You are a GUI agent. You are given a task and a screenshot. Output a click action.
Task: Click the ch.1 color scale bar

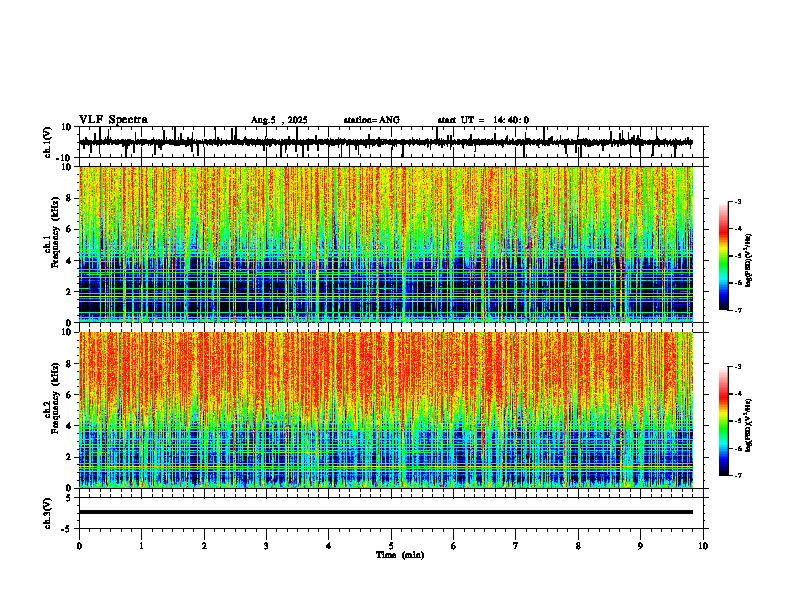point(723,256)
